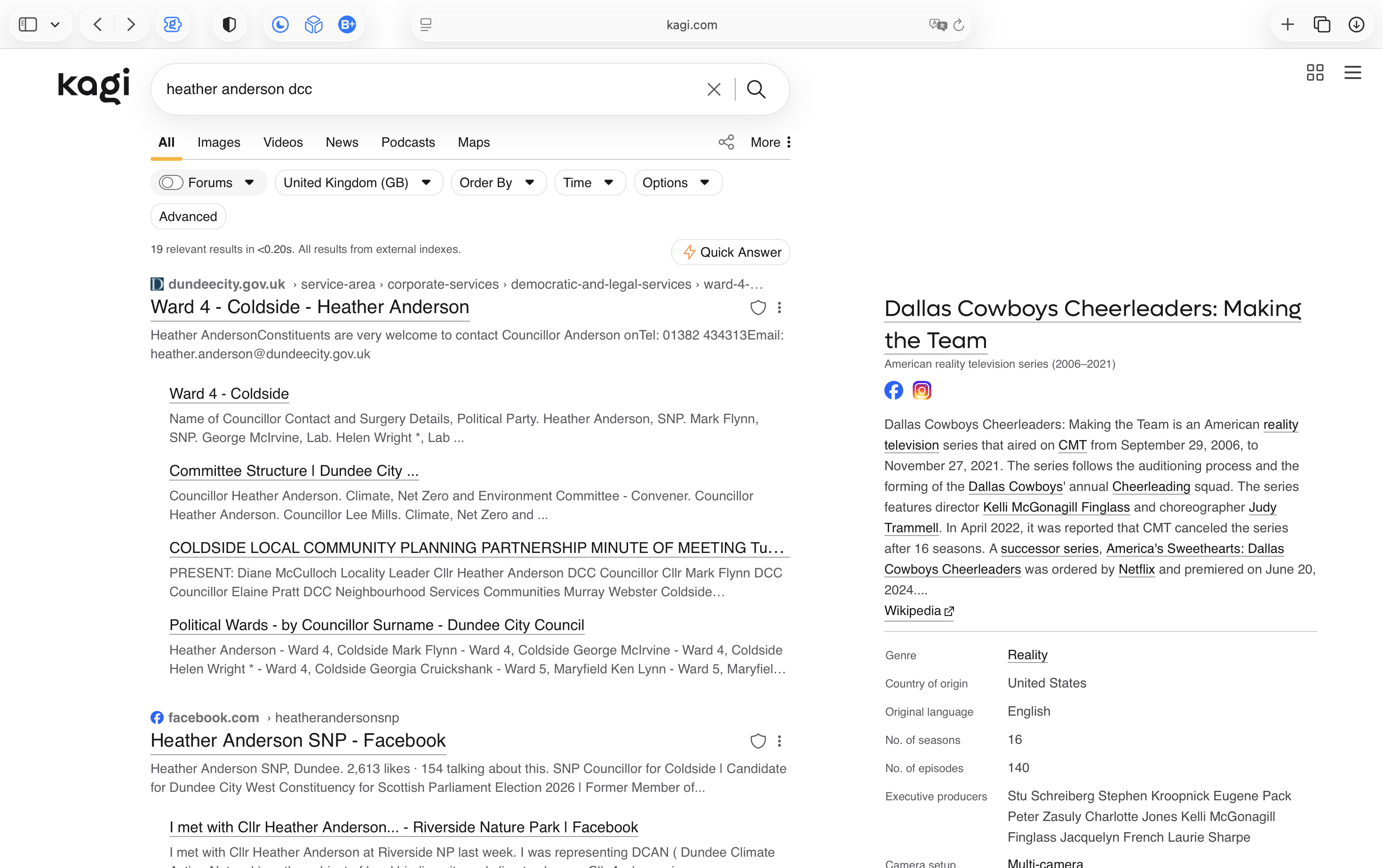The image size is (1383, 868).
Task: Show the Safari sidebar
Action: click(28, 24)
